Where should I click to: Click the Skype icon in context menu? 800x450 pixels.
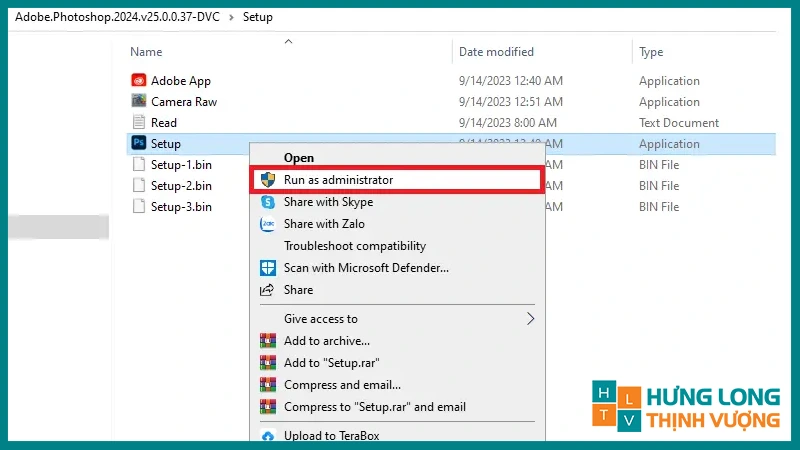tap(268, 202)
